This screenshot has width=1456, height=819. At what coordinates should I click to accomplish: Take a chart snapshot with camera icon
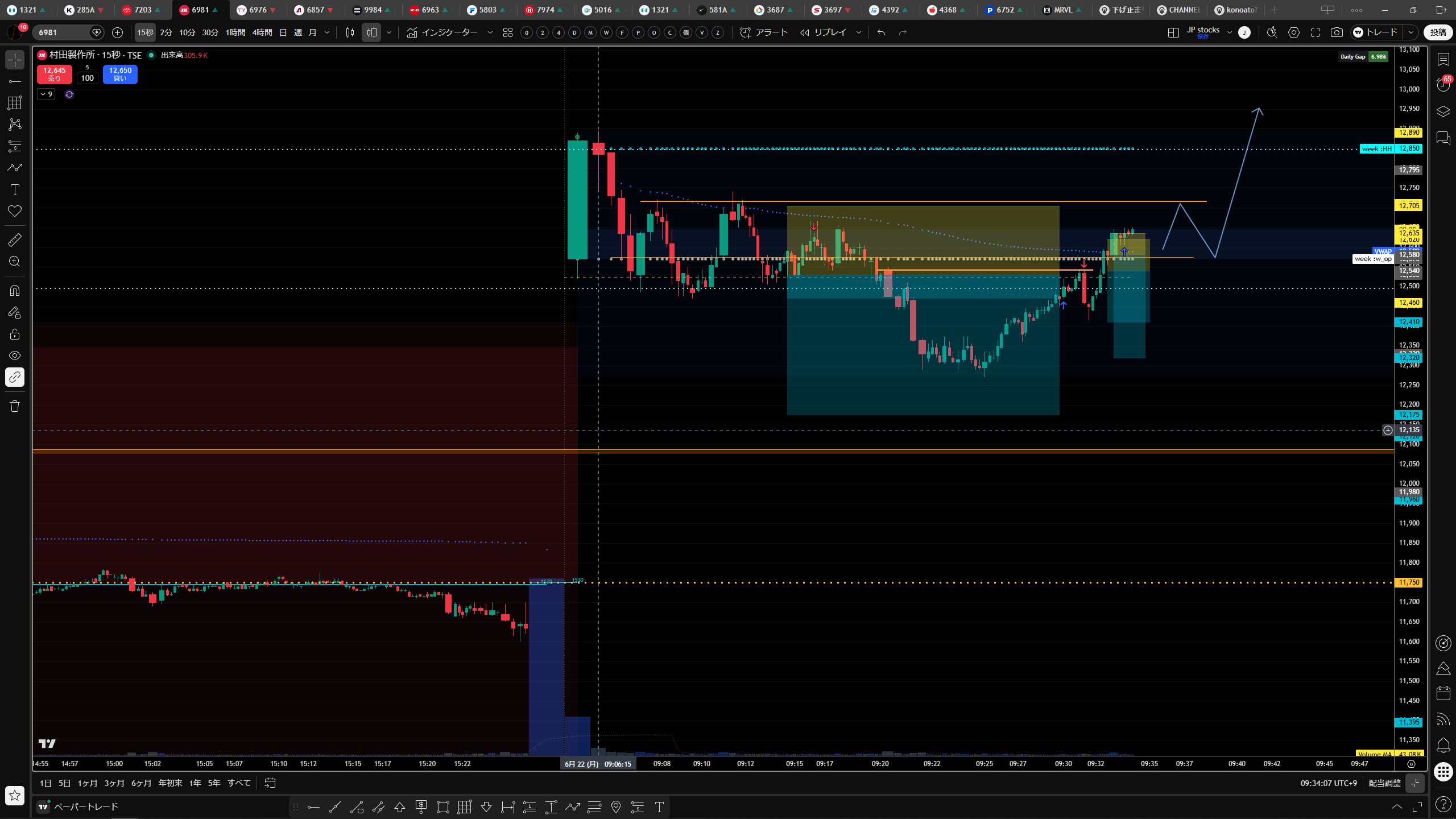click(1337, 32)
